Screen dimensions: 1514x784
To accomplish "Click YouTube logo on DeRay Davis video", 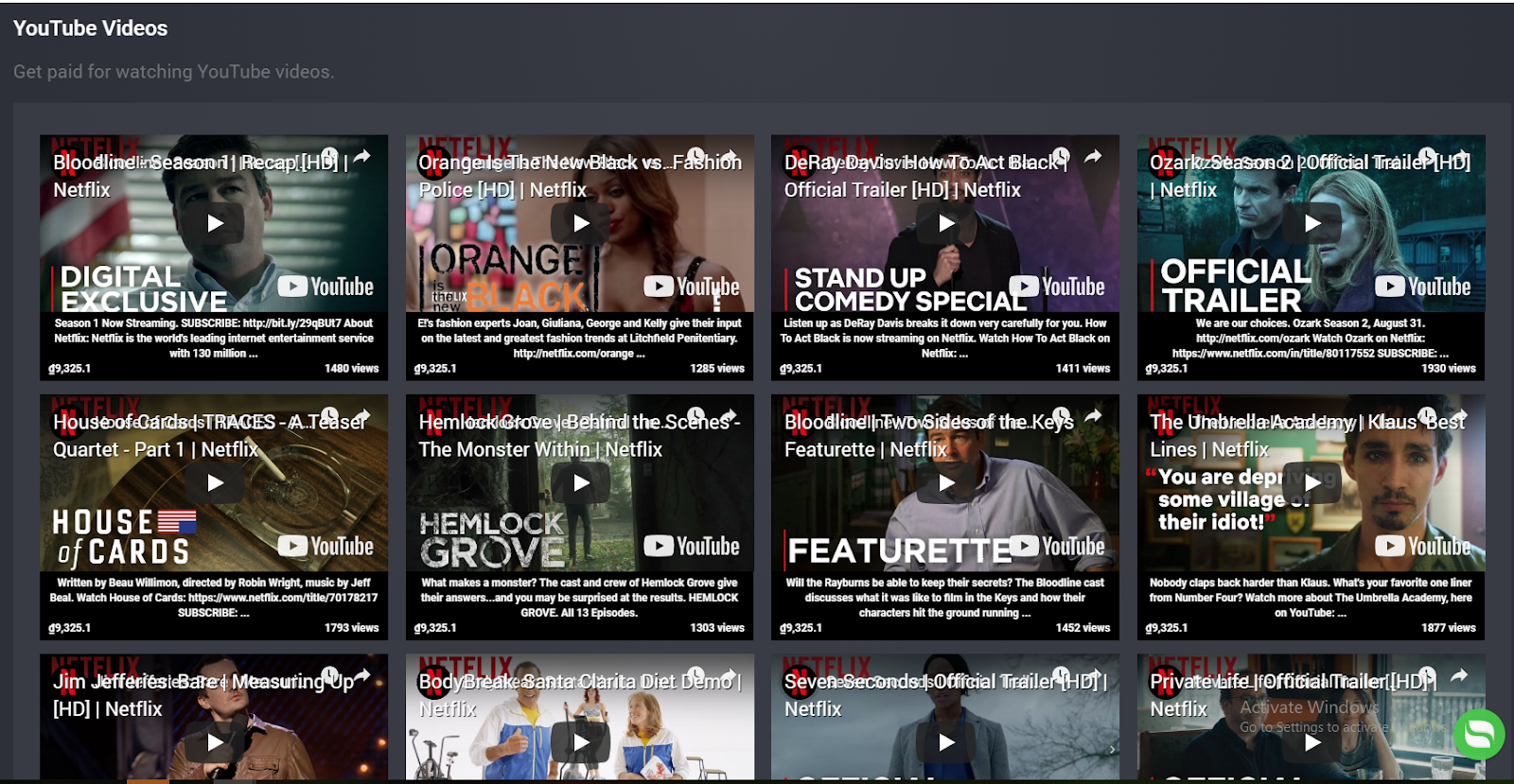I will coord(1057,287).
